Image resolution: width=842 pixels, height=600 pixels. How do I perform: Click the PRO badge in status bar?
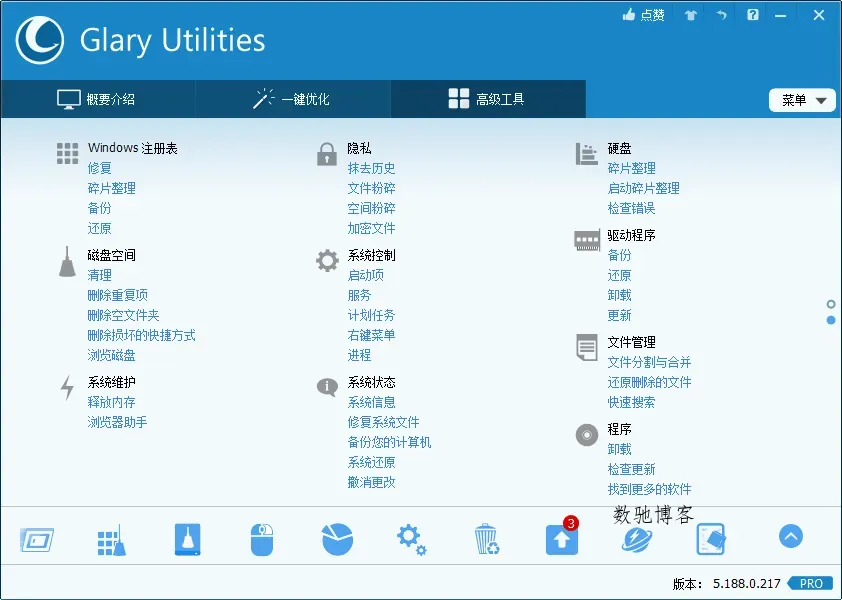click(811, 583)
